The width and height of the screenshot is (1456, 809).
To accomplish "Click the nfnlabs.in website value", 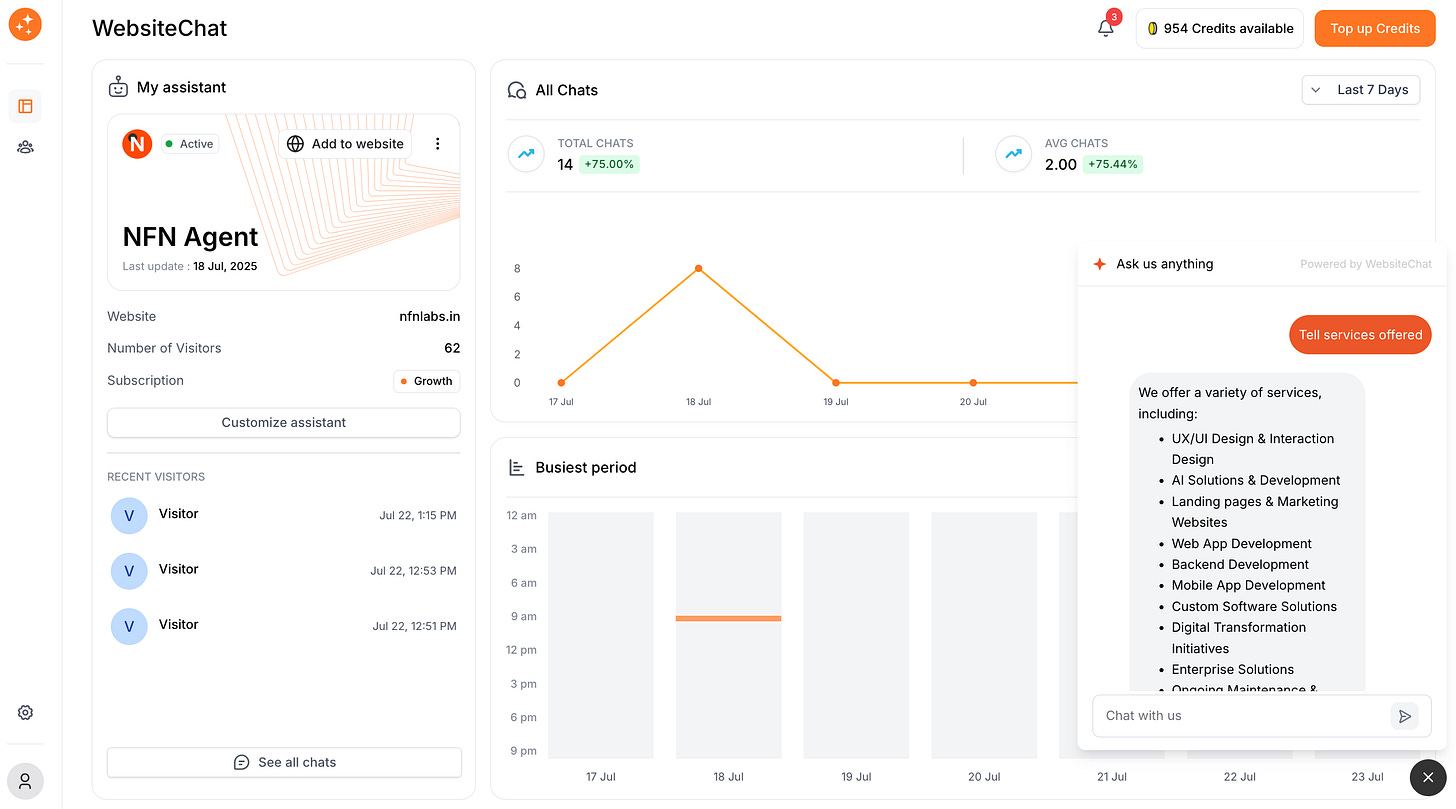I will click(430, 316).
